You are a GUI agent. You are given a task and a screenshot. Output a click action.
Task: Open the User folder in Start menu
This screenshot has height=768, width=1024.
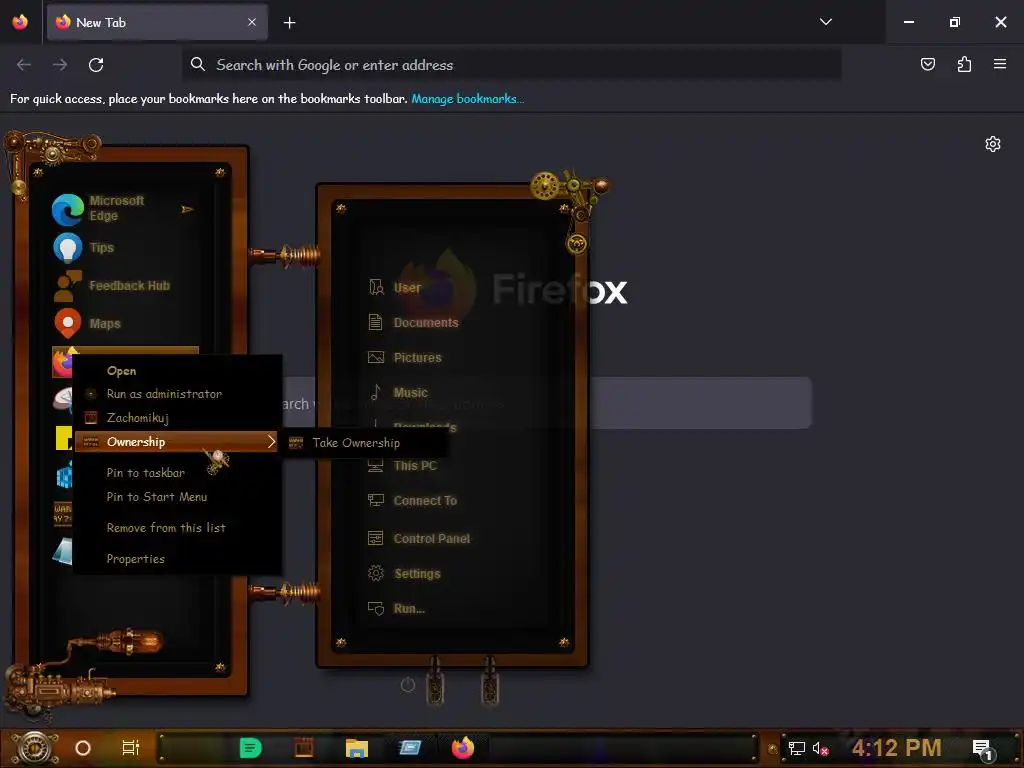tap(395, 287)
